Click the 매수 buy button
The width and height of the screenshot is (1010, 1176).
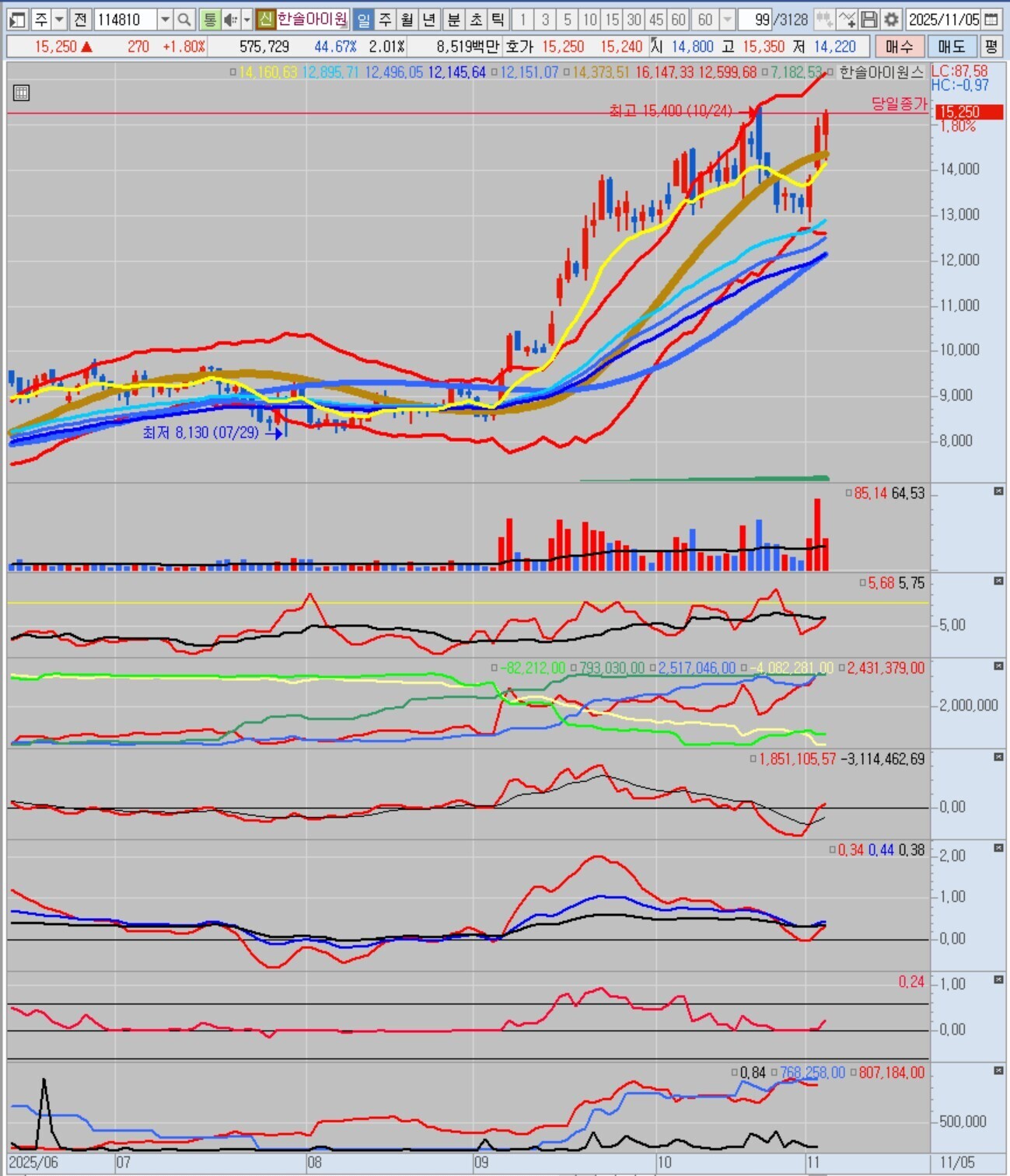pyautogui.click(x=900, y=47)
